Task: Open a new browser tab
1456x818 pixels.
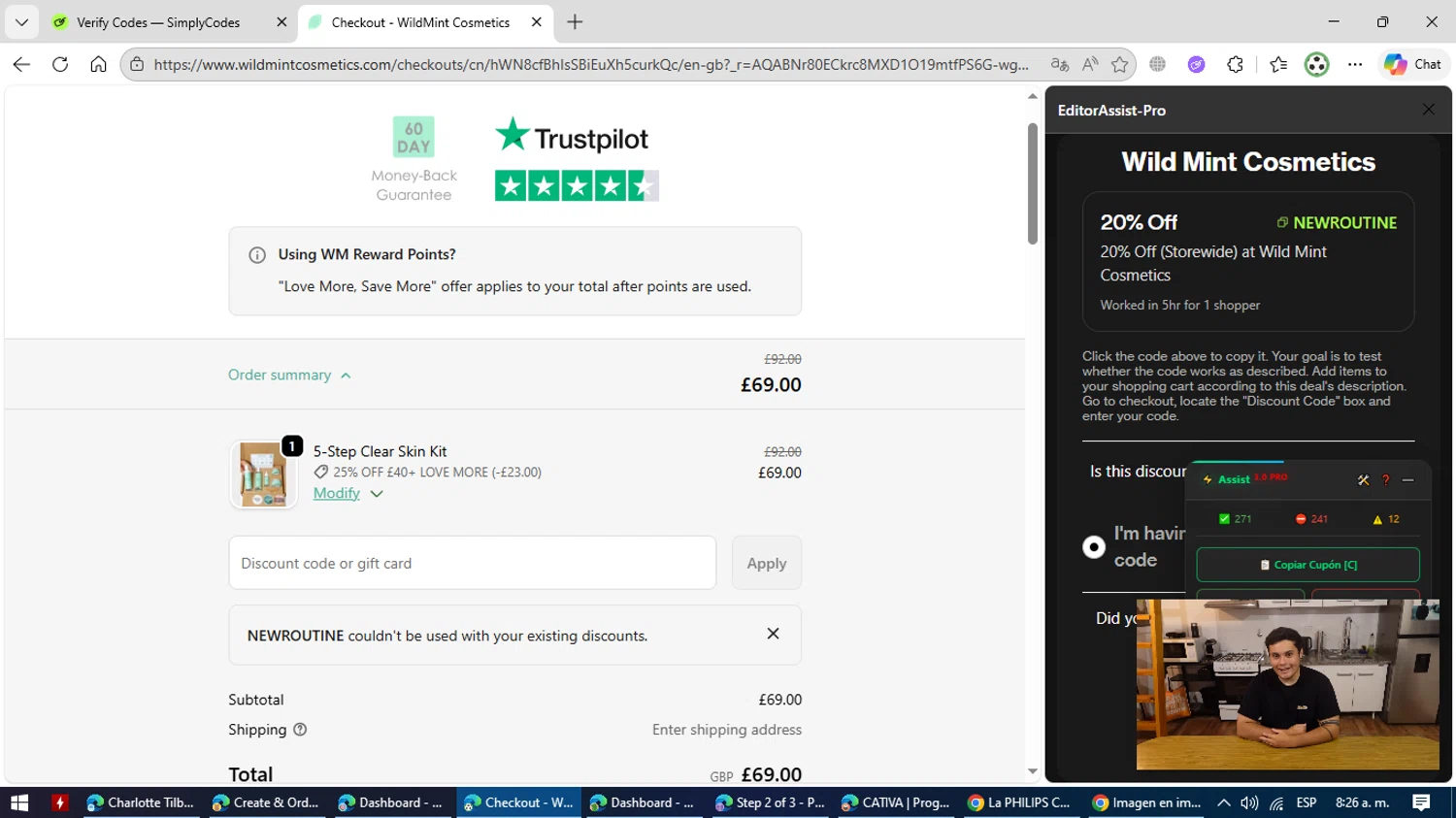Action: [575, 21]
